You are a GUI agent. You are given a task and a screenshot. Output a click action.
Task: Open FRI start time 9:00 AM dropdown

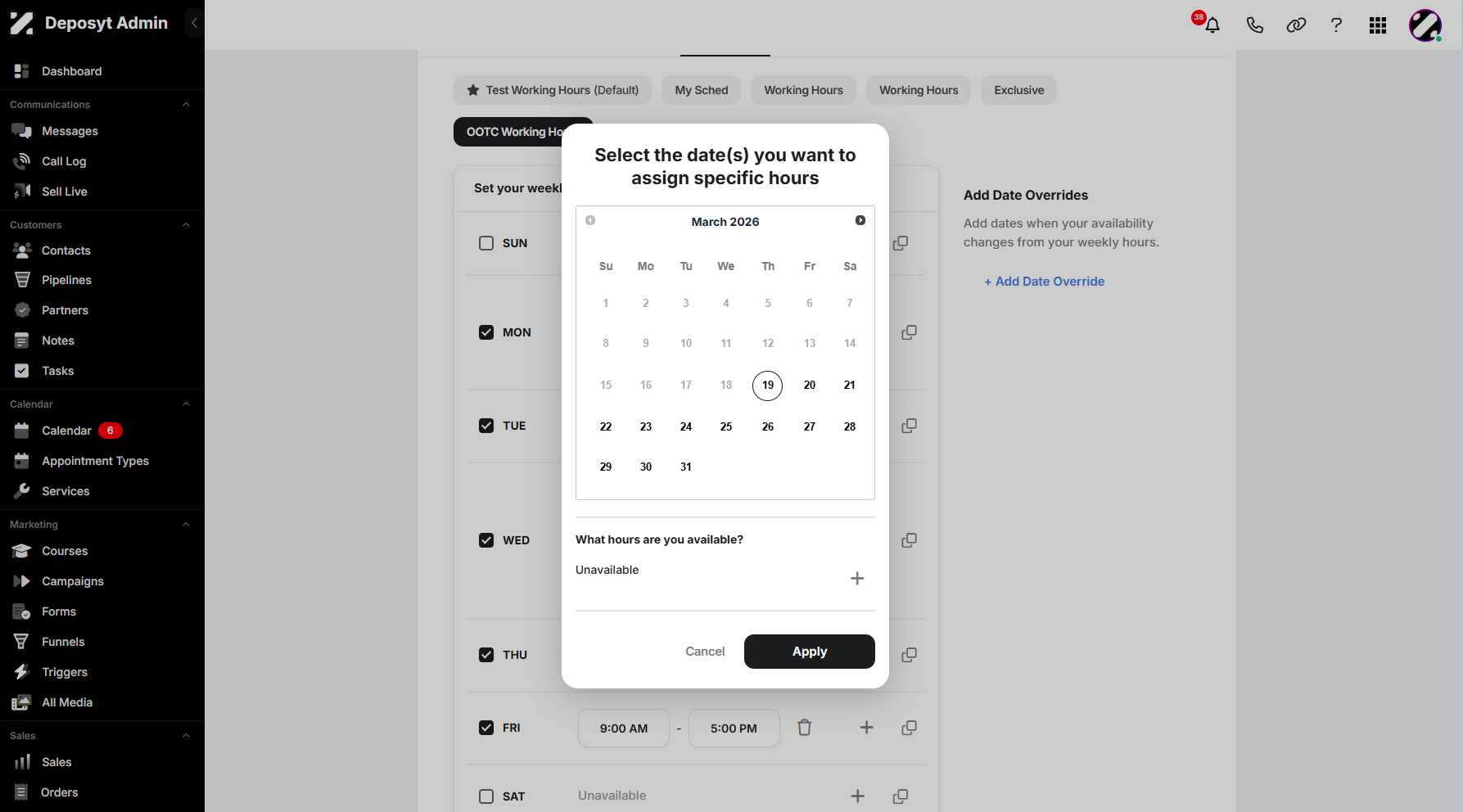[624, 729]
